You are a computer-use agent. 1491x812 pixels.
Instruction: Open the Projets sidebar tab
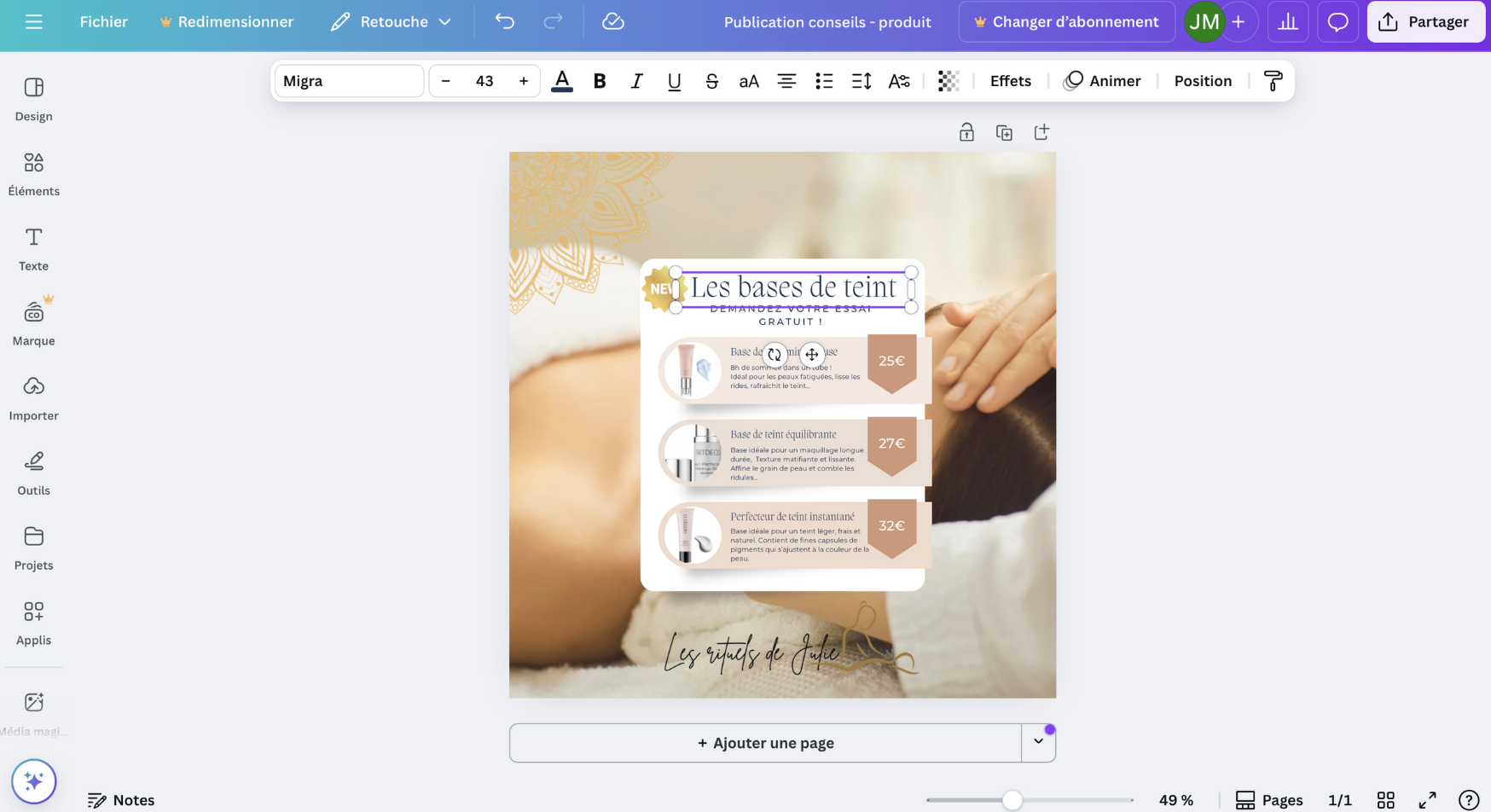(x=33, y=549)
